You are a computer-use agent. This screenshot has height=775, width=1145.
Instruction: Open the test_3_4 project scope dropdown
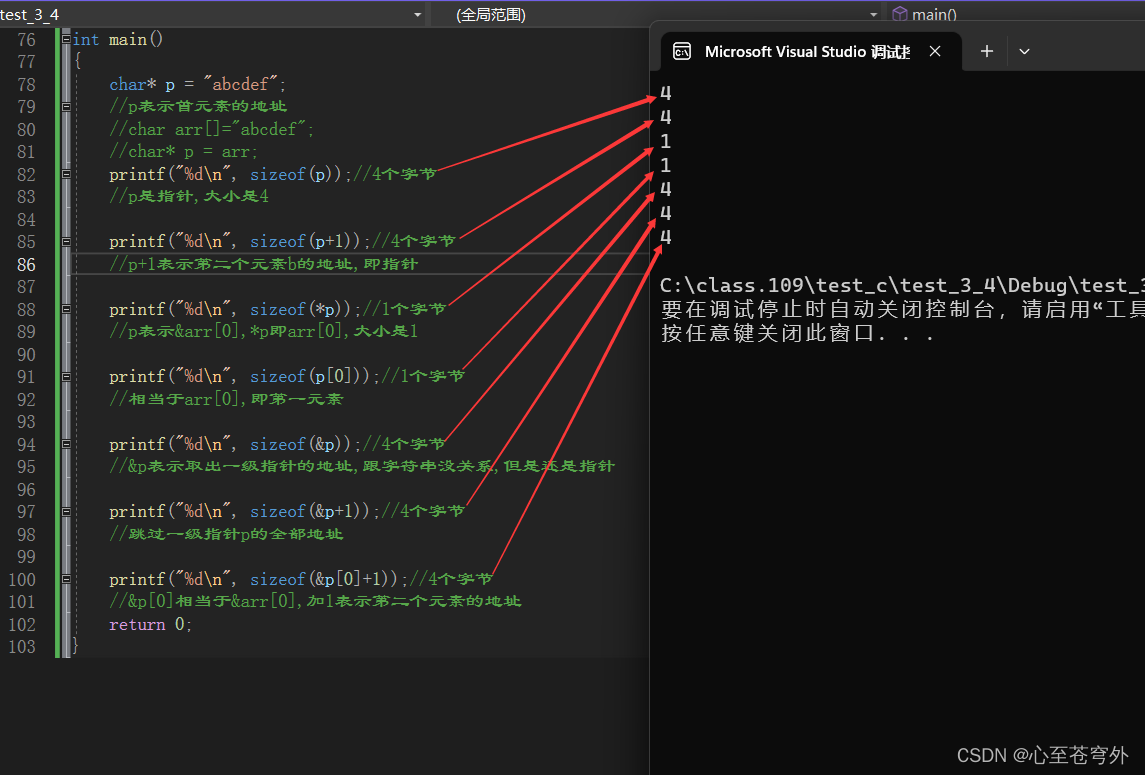click(x=212, y=15)
